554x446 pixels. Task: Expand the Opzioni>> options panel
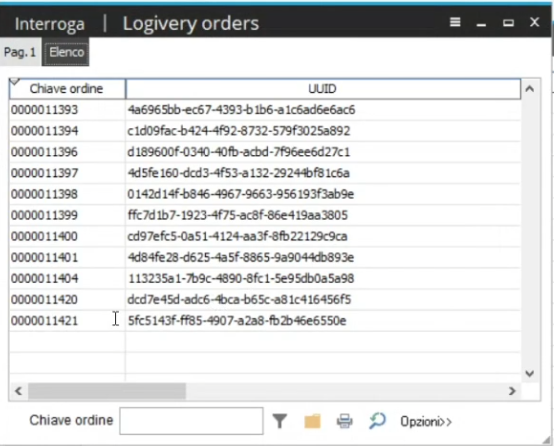(426, 422)
